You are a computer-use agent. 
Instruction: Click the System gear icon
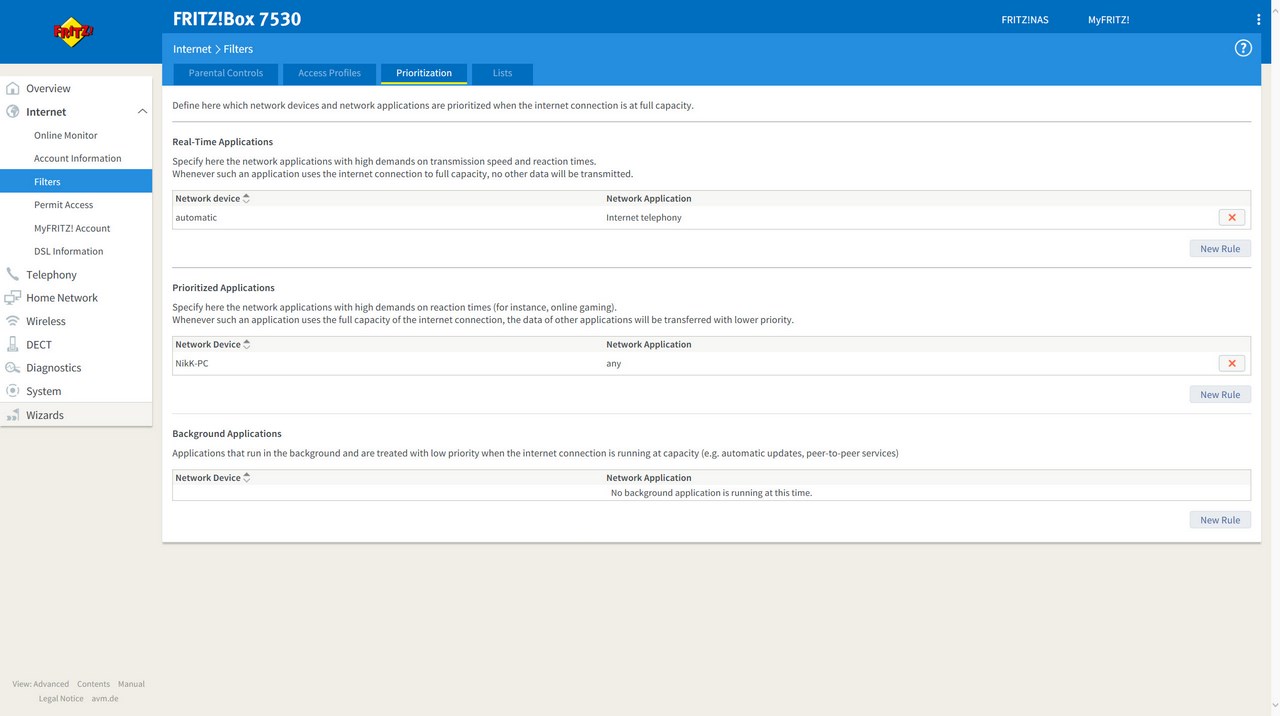coord(13,391)
